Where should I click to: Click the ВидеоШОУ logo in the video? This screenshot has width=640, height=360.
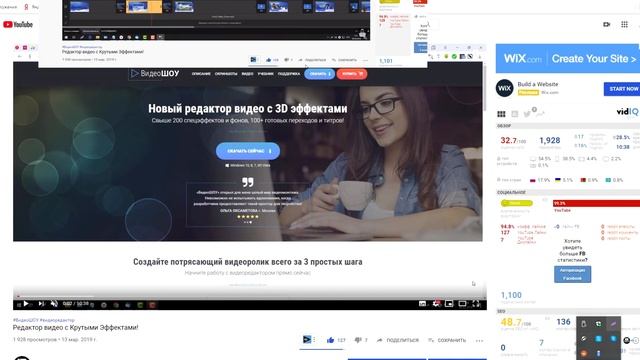pyautogui.click(x=155, y=73)
